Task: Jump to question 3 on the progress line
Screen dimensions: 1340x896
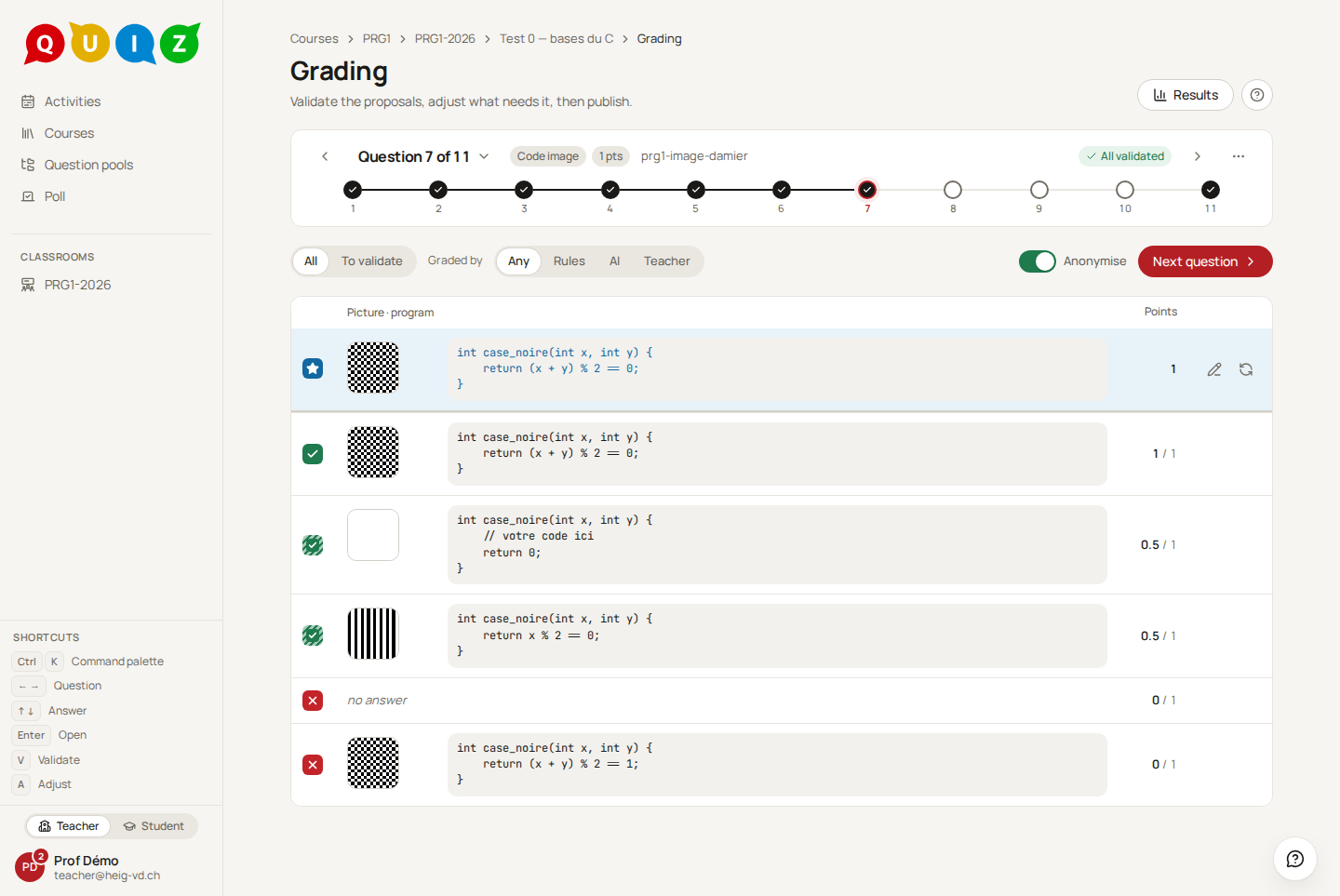Action: click(524, 190)
